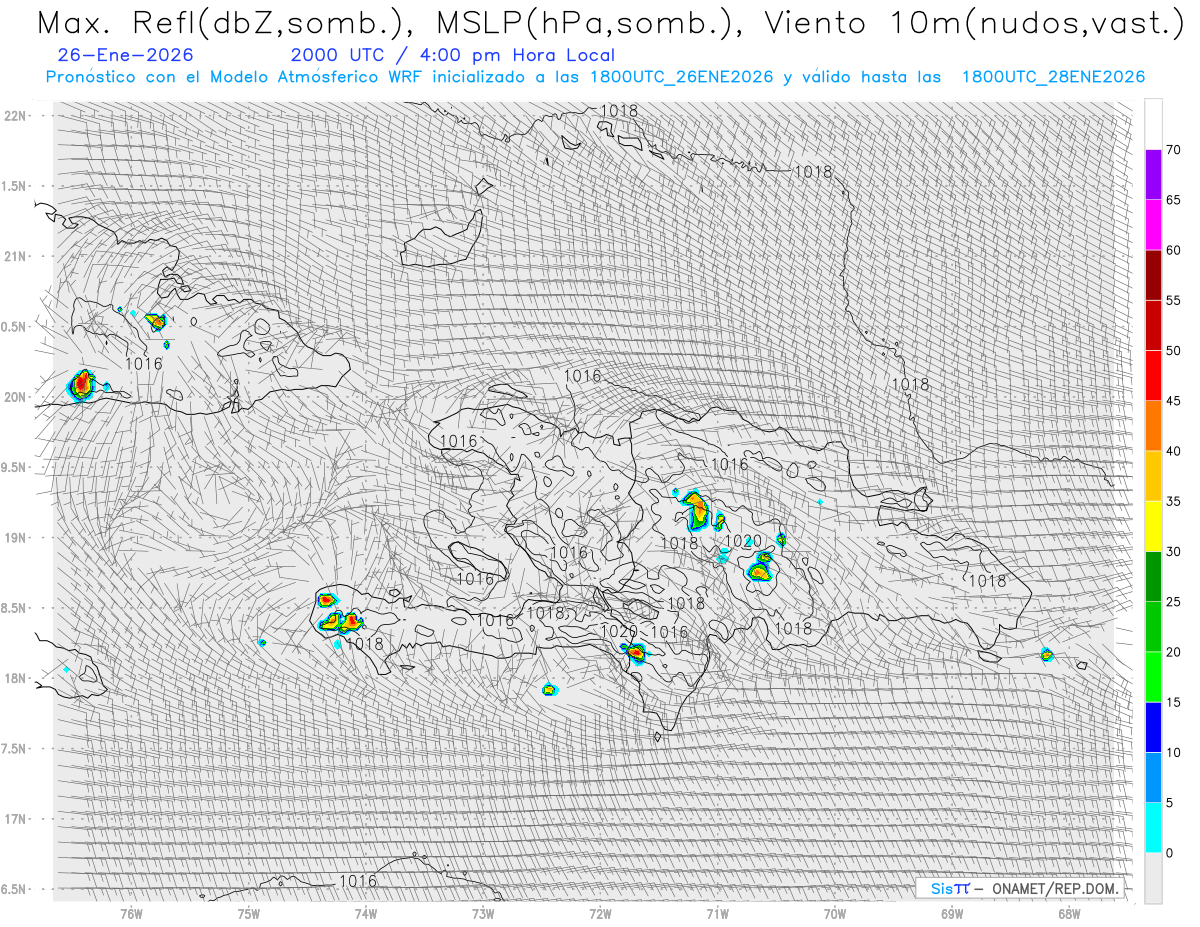The height and width of the screenshot is (927, 1200).
Task: Click the colorbar tick label '0'
Action: (x=1169, y=853)
